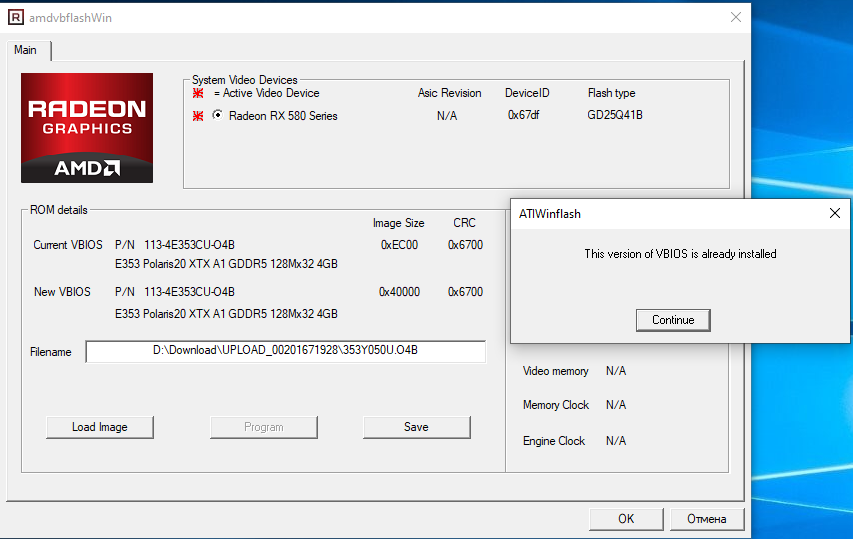The width and height of the screenshot is (853, 539).
Task: Click the Load Image button
Action: (x=100, y=427)
